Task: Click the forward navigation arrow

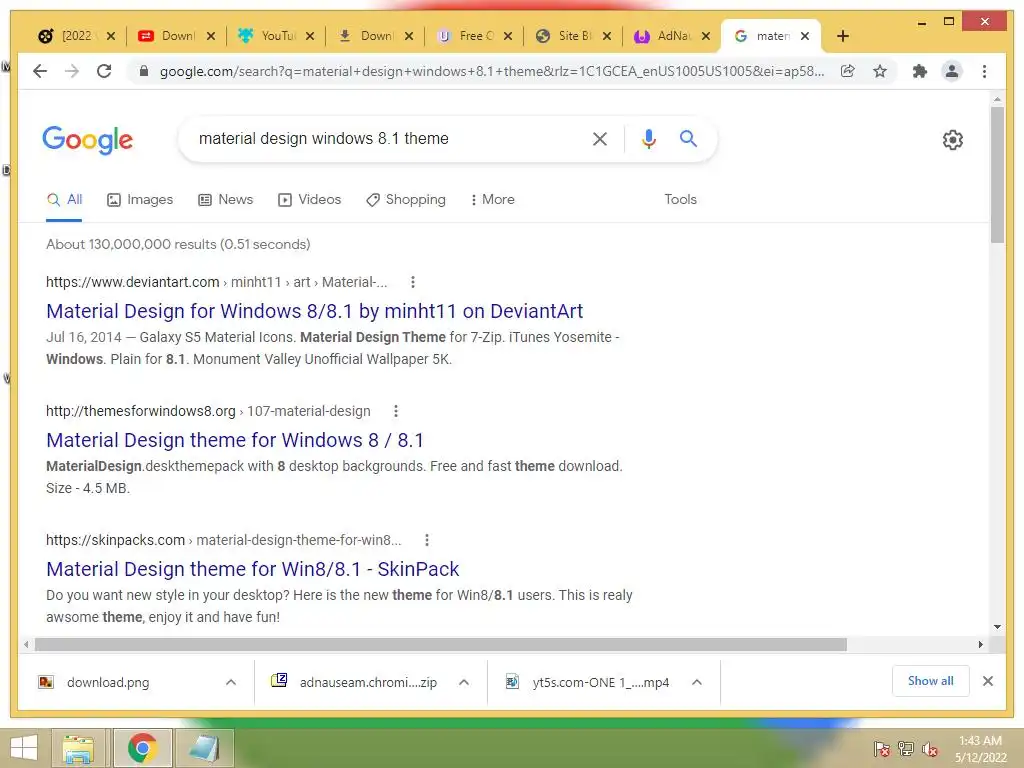Action: coord(72,71)
